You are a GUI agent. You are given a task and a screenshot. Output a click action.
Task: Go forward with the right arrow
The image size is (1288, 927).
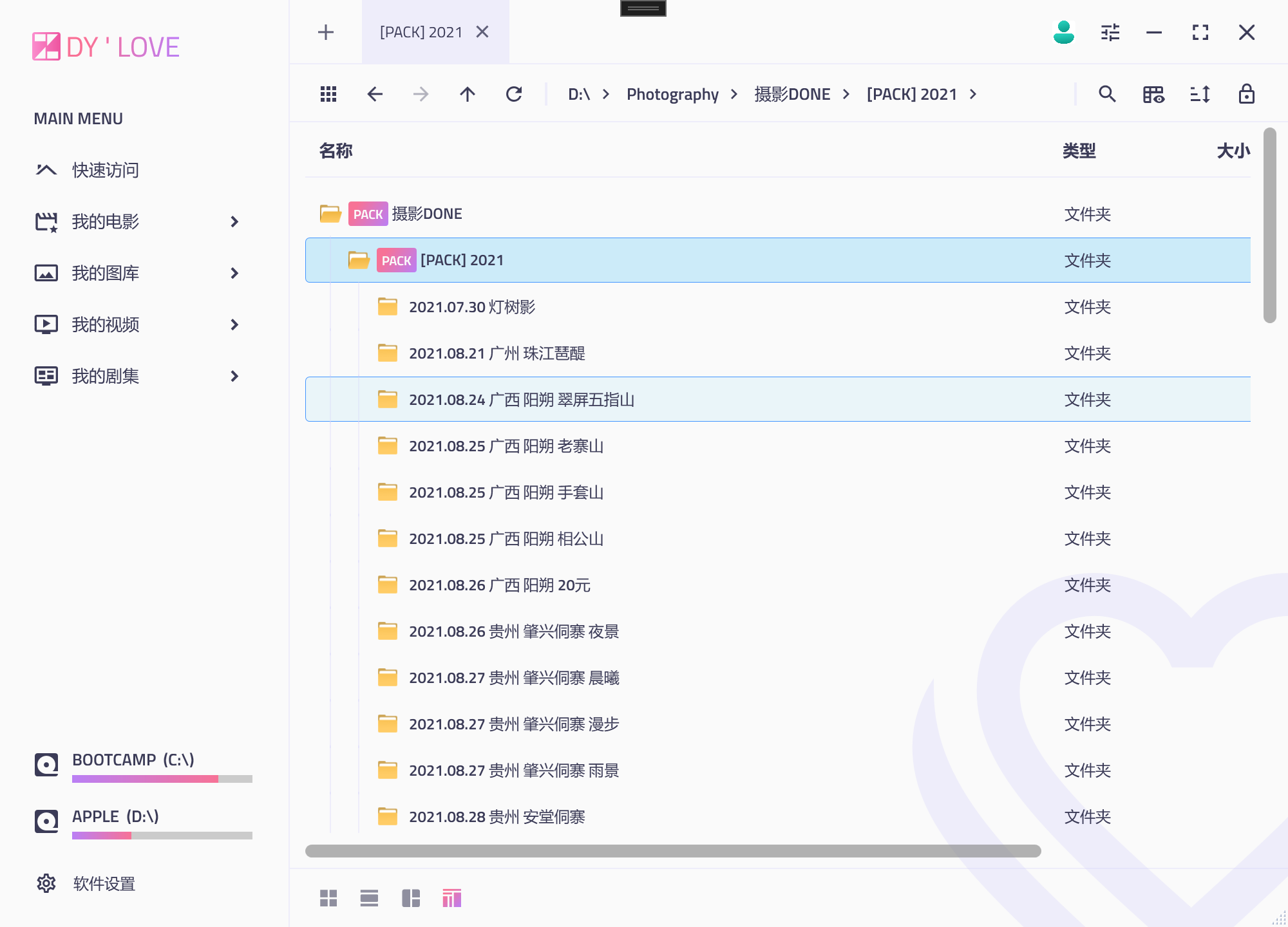tap(421, 95)
